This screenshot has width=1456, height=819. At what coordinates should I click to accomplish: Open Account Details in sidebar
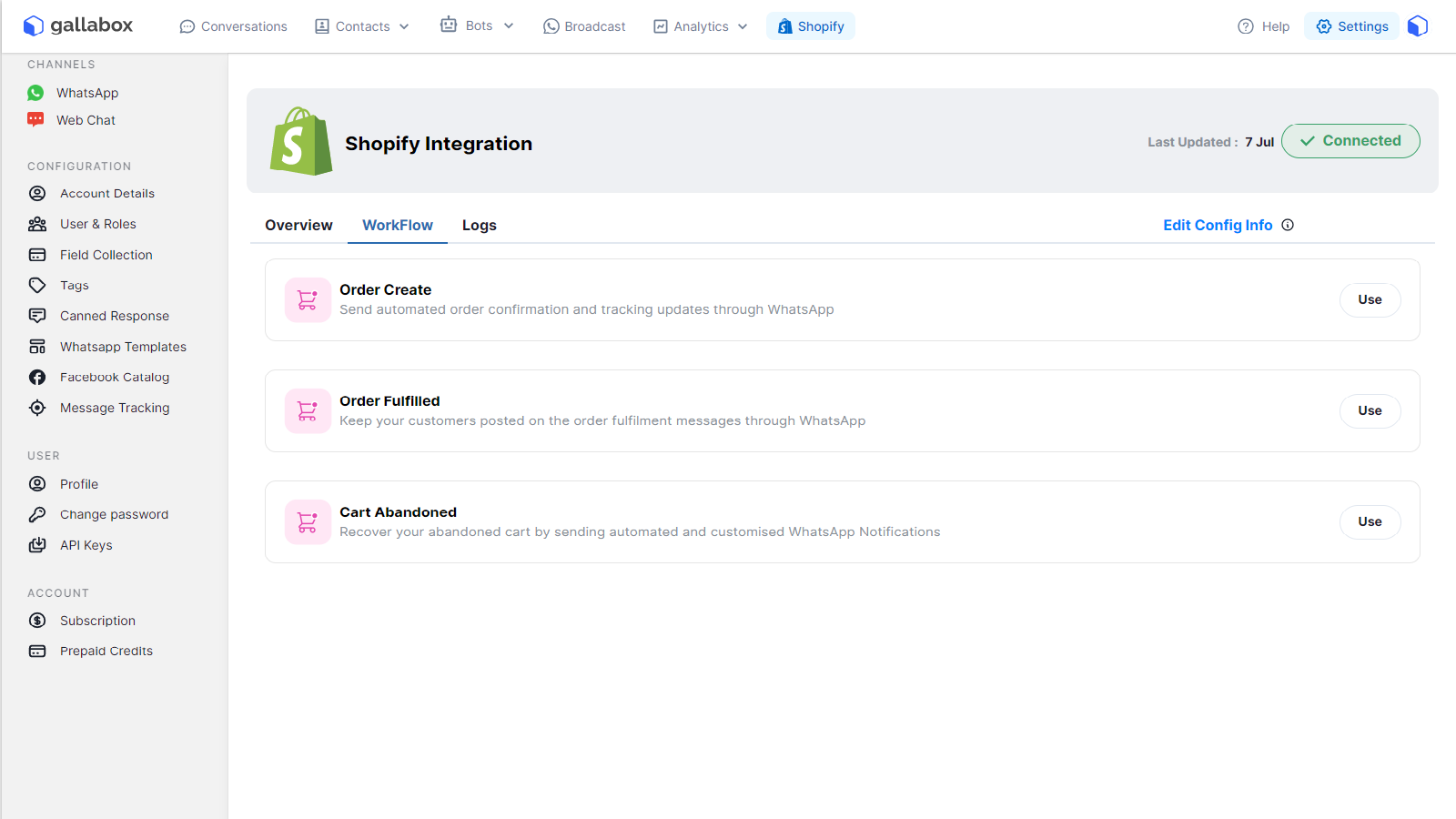click(x=107, y=193)
